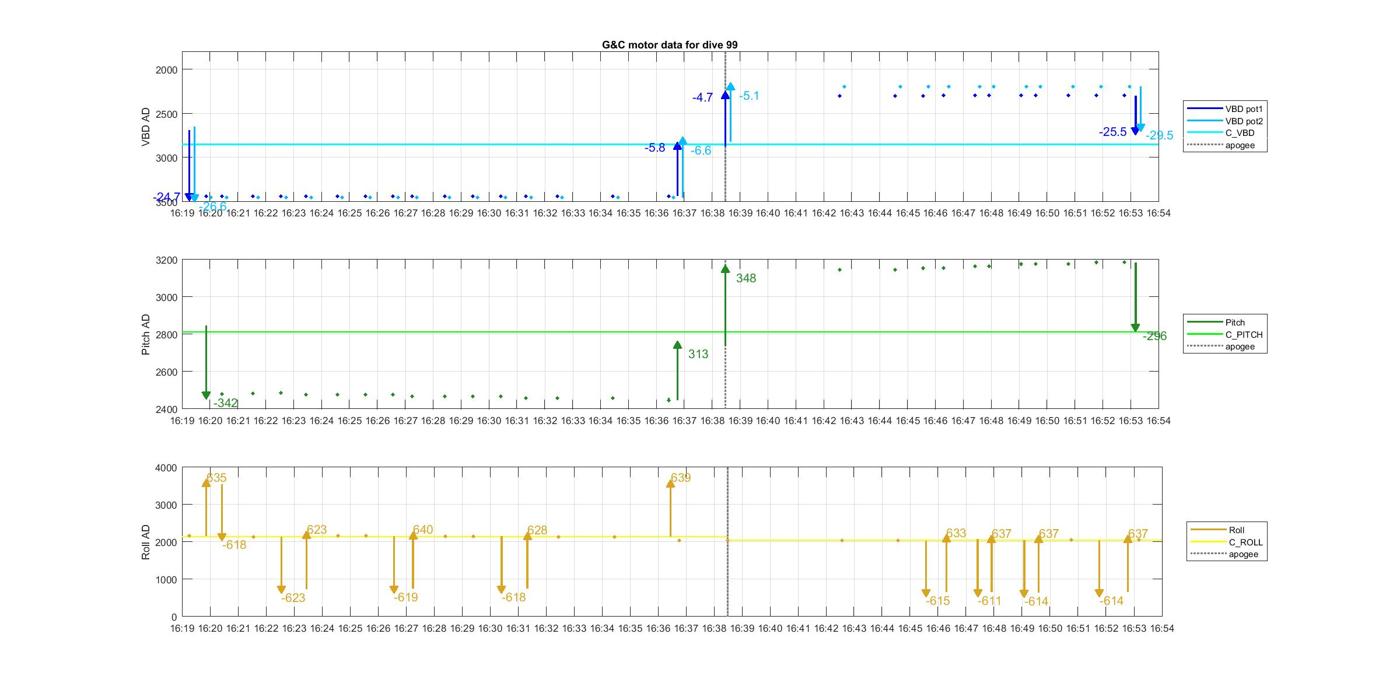
Task: Select the 'VBD pot2' legend entry
Action: pyautogui.click(x=1223, y=120)
